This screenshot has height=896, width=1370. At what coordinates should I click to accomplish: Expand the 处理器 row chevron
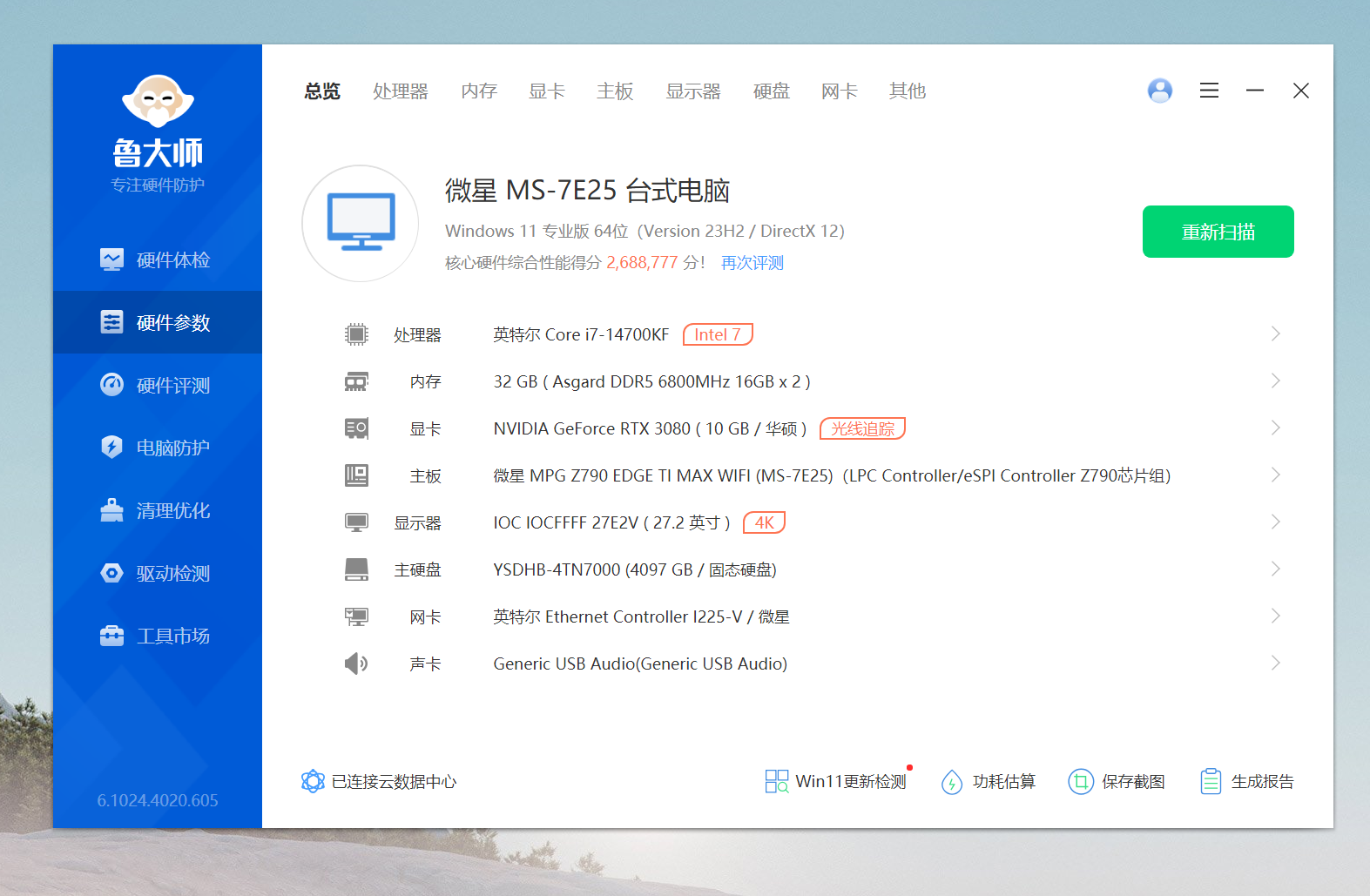1275,334
